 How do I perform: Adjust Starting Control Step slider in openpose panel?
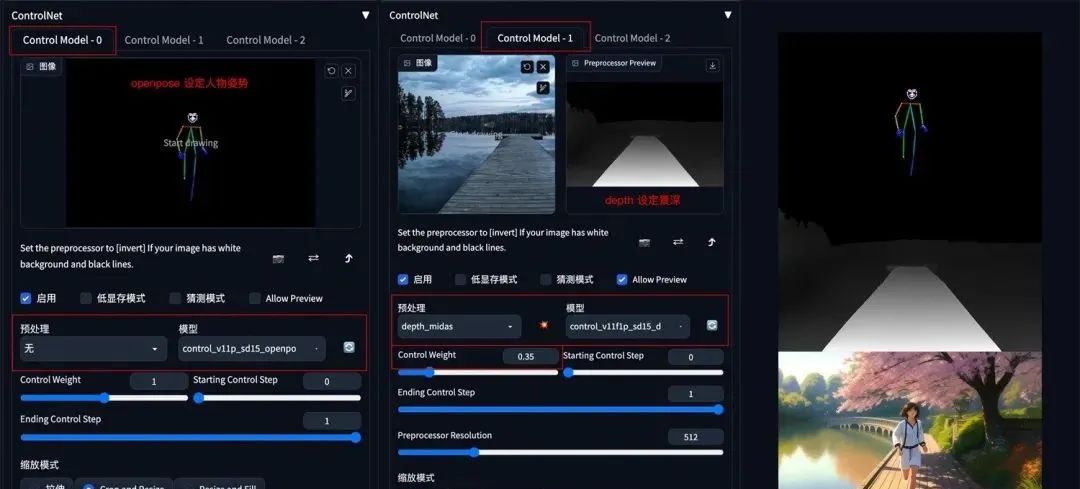pyautogui.click(x=277, y=397)
